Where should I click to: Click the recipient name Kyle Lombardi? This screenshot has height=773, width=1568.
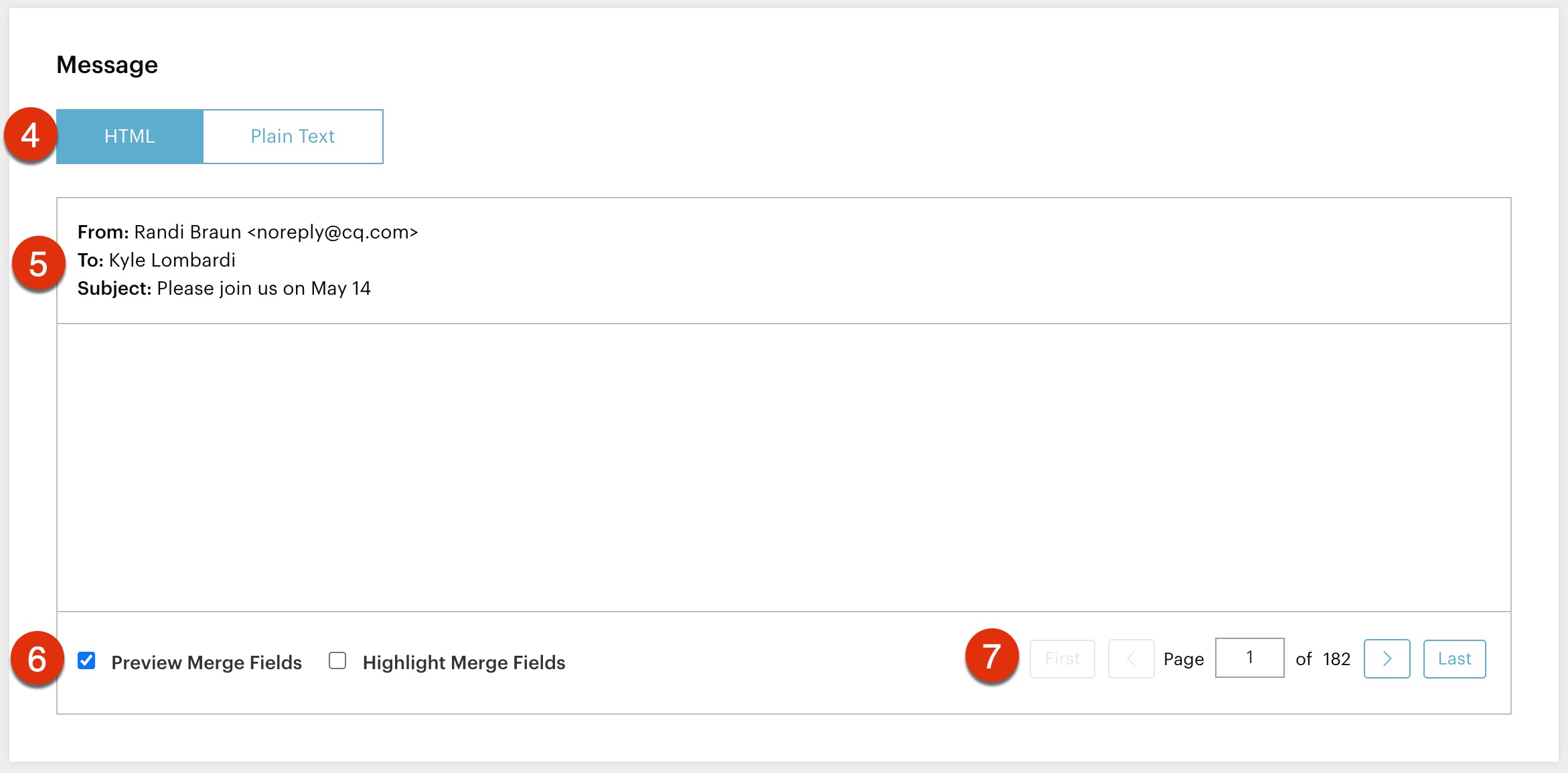[x=172, y=261]
